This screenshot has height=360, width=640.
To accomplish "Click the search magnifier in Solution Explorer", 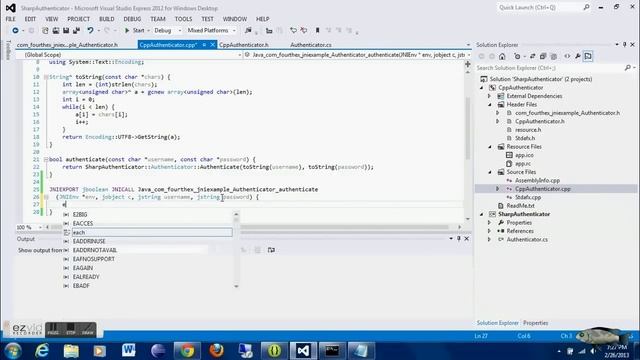I will point(628,68).
